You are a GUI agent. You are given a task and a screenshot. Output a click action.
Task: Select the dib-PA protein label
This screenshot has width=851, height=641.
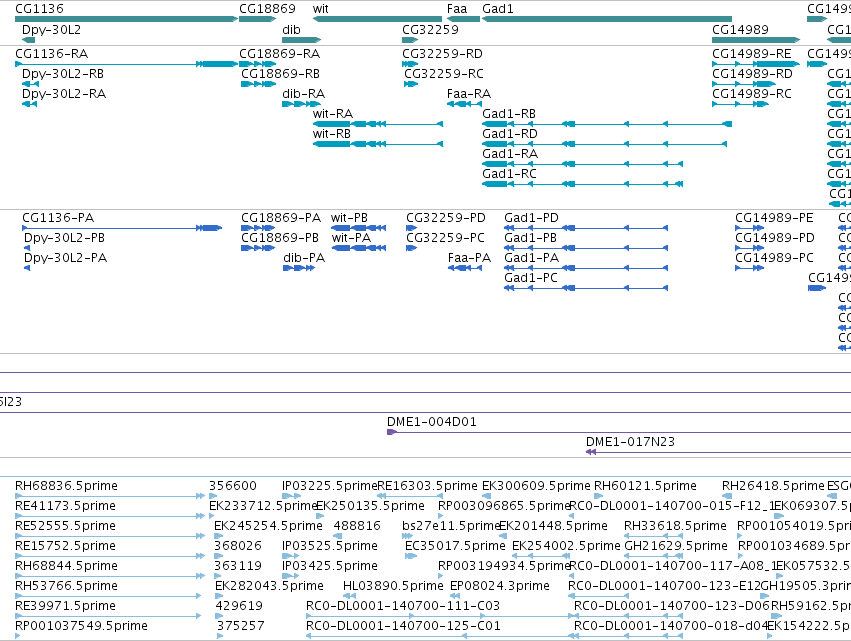[x=304, y=258]
